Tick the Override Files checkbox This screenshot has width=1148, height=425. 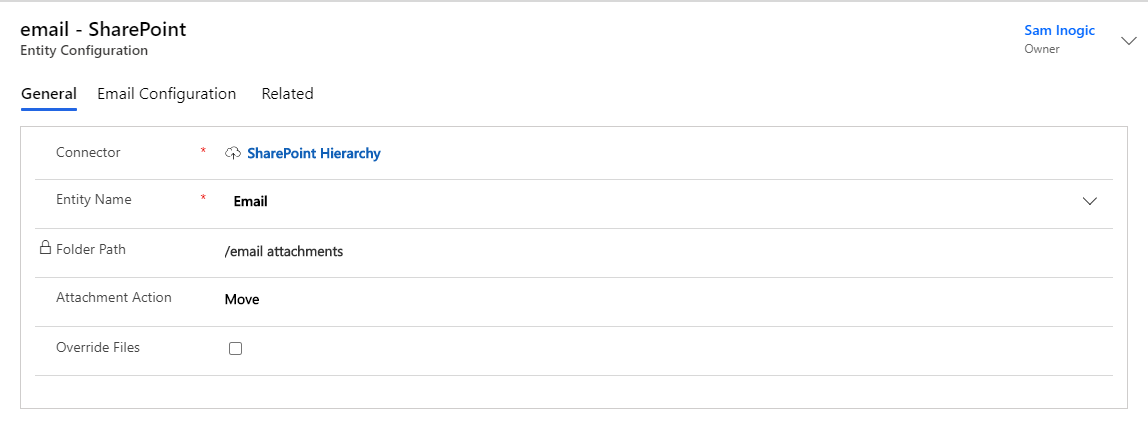(235, 349)
